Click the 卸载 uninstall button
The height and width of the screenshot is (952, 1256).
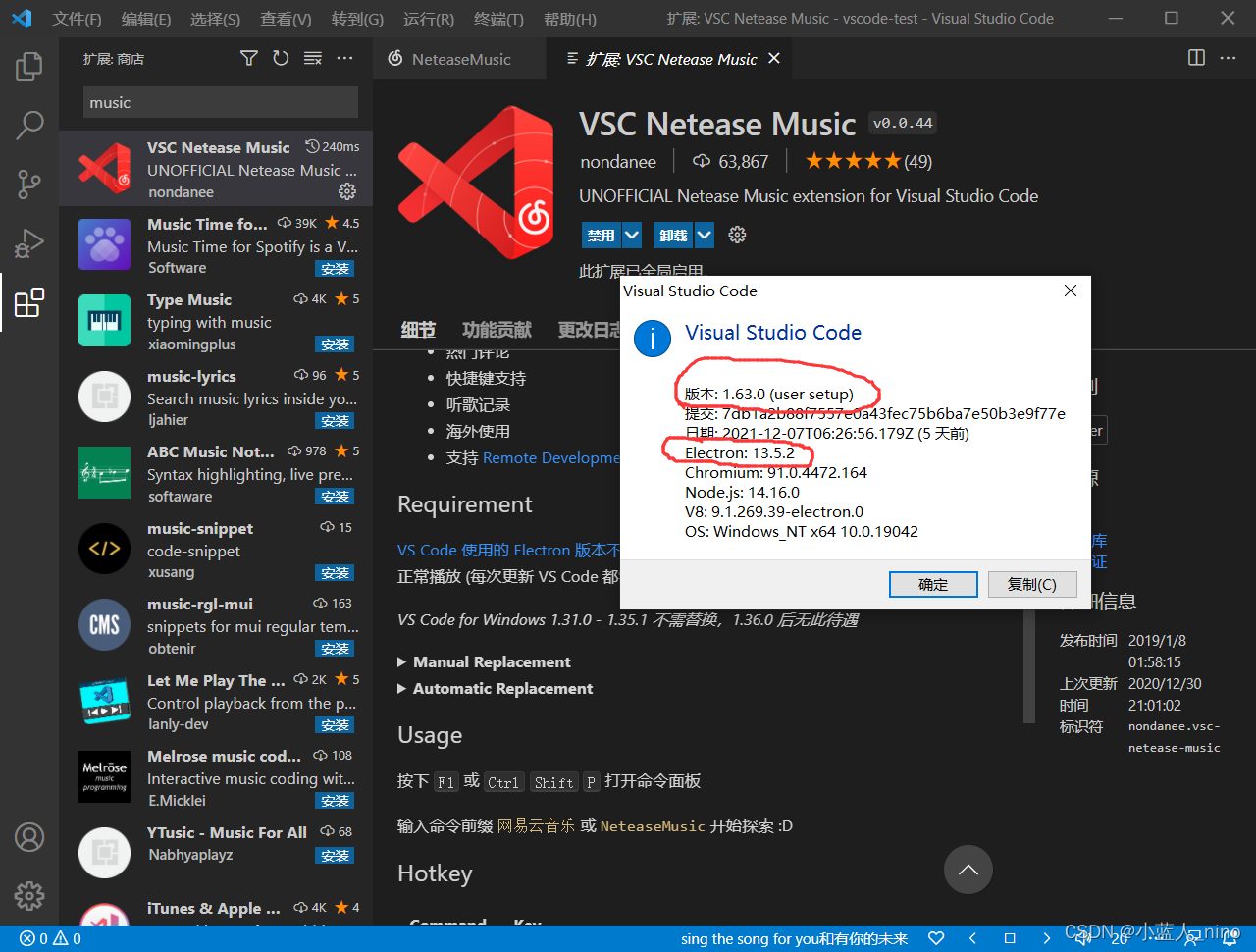[x=673, y=235]
